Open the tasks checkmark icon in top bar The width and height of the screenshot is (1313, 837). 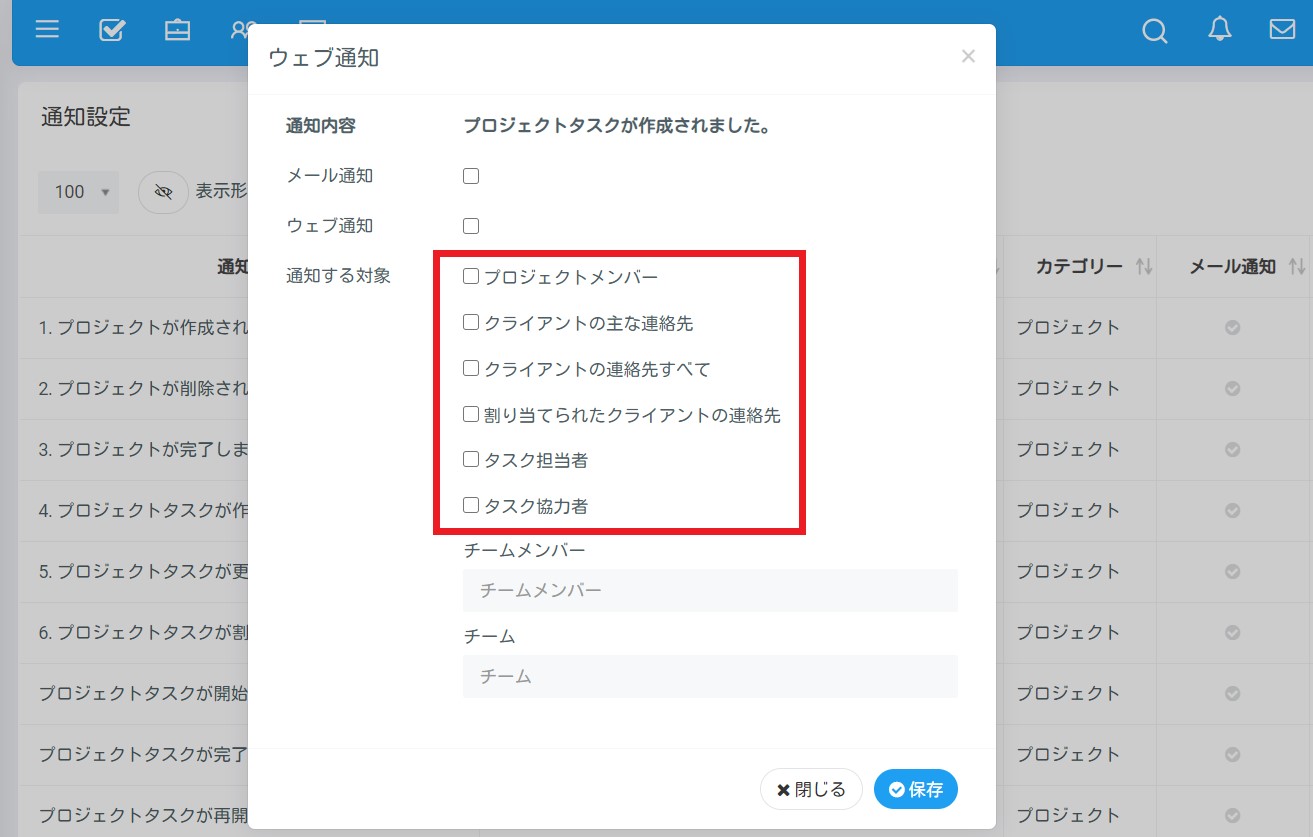[x=112, y=29]
